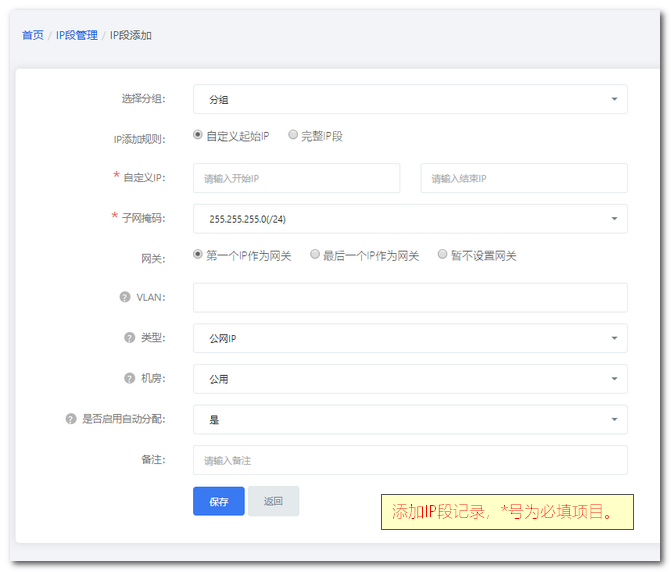
Task: Click the IP添加规则: label
Action: coord(140,139)
